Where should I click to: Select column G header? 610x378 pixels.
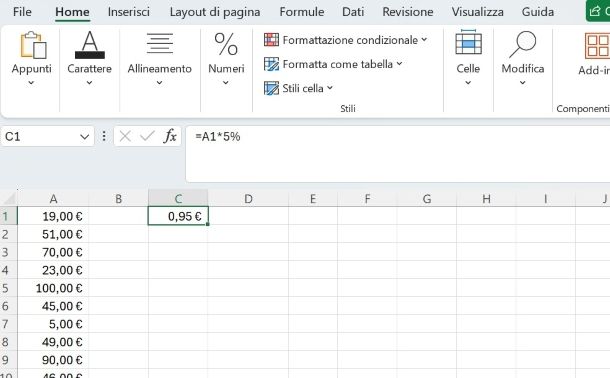(x=427, y=198)
